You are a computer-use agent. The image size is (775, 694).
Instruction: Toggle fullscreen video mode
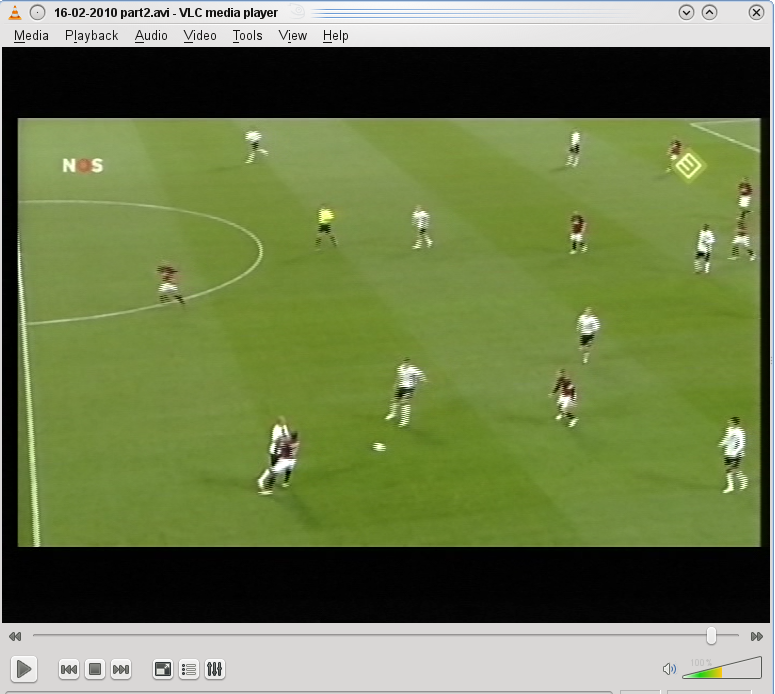pos(162,669)
